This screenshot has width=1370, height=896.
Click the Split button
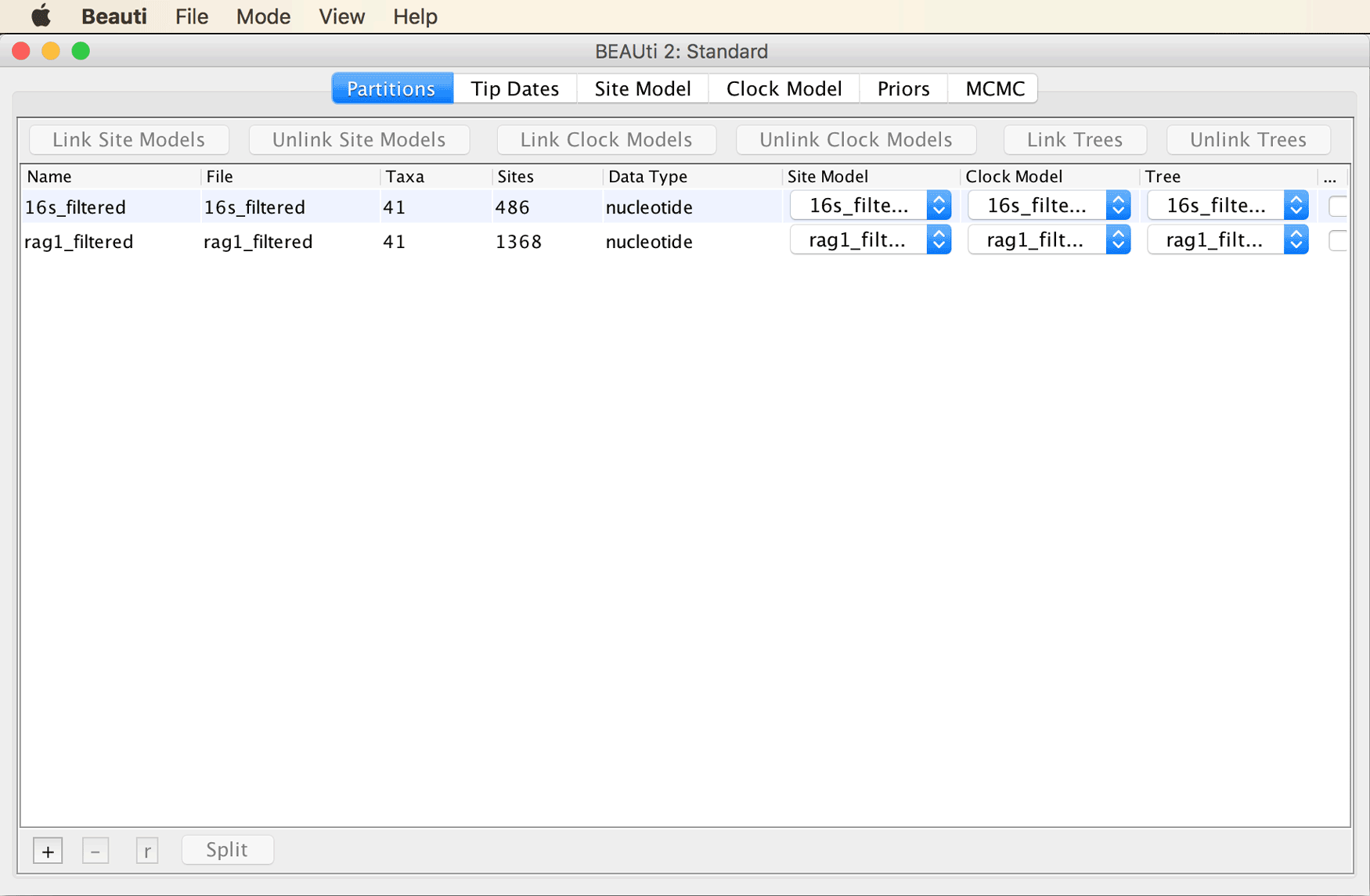(227, 850)
